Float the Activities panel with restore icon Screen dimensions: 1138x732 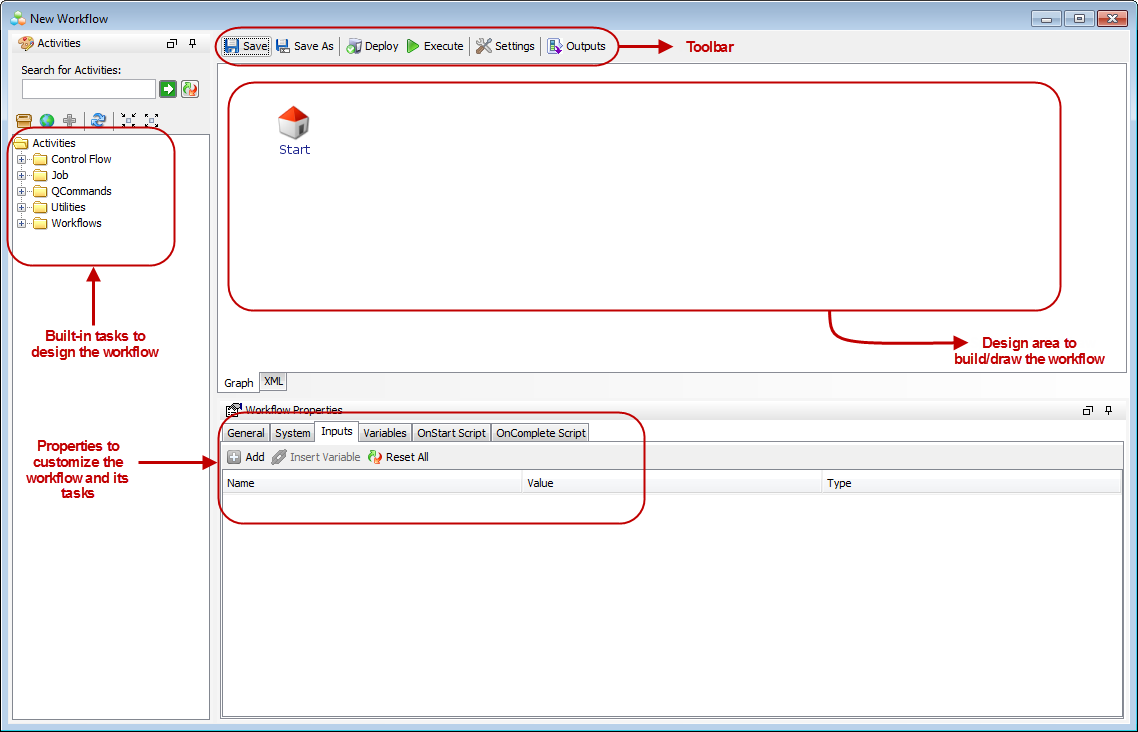172,44
